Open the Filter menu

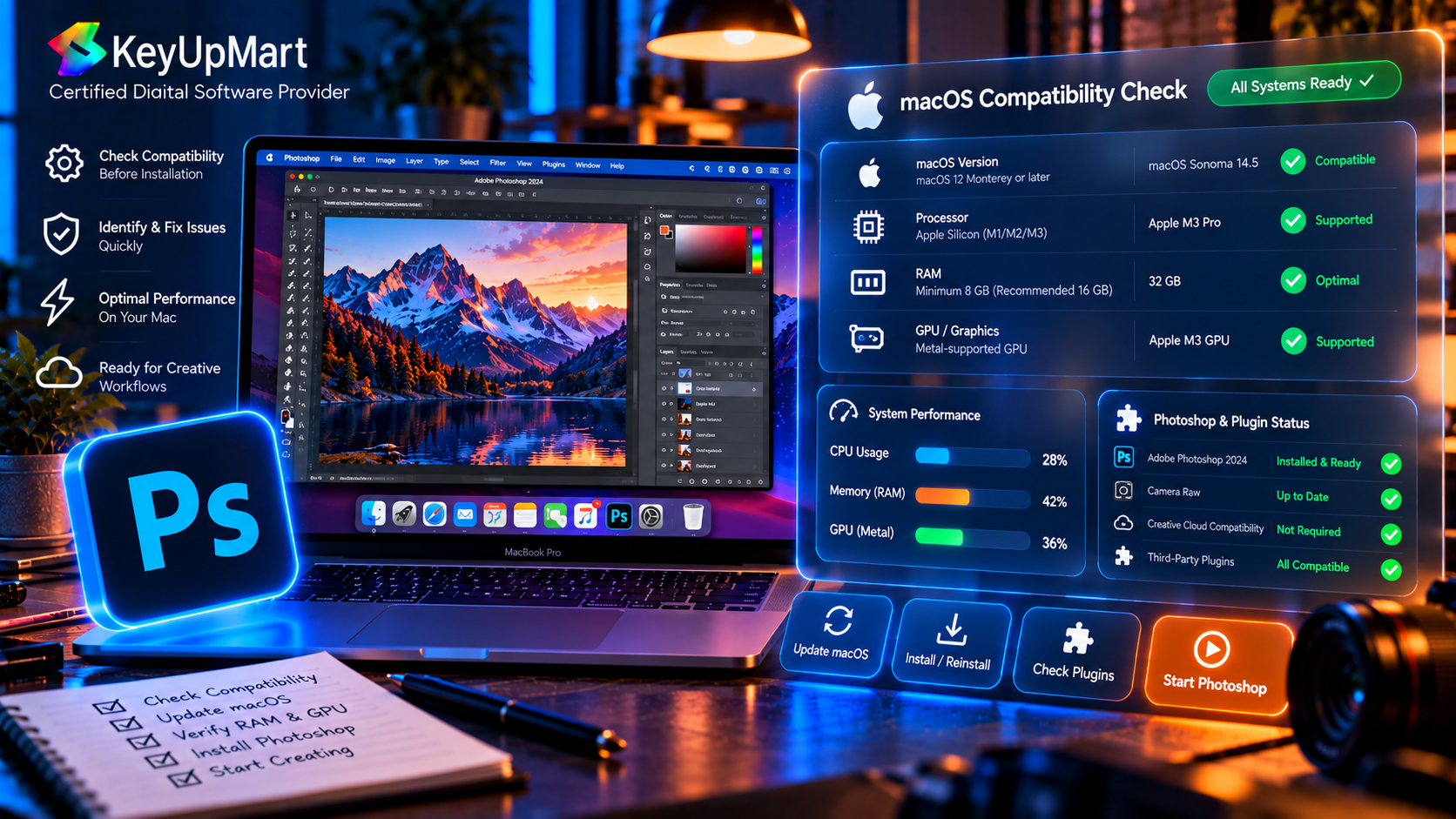pos(497,163)
